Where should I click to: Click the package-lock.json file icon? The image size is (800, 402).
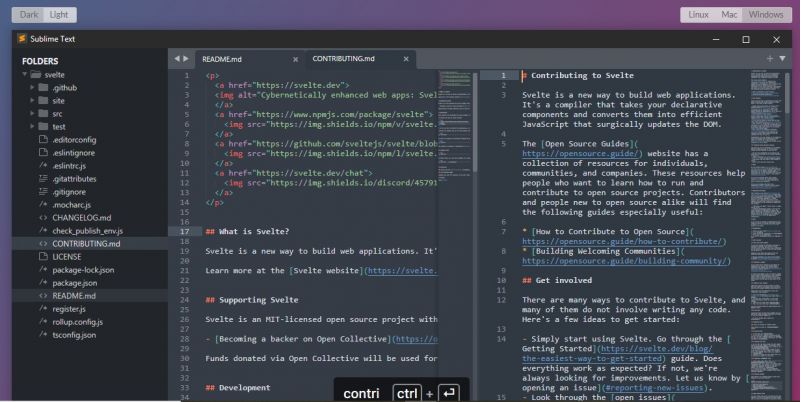pos(43,270)
